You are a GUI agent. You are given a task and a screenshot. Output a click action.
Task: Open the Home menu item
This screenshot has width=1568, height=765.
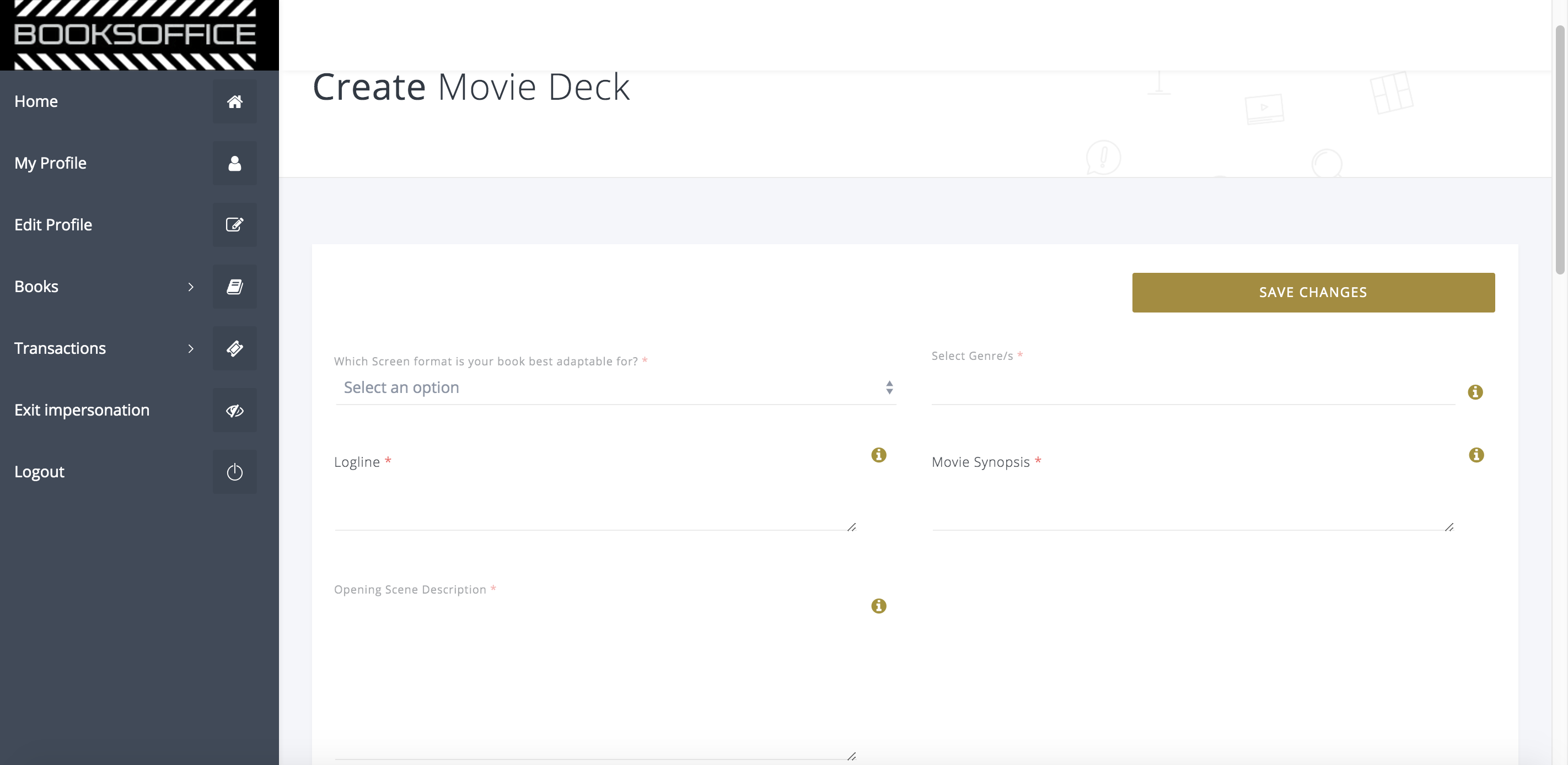(36, 101)
